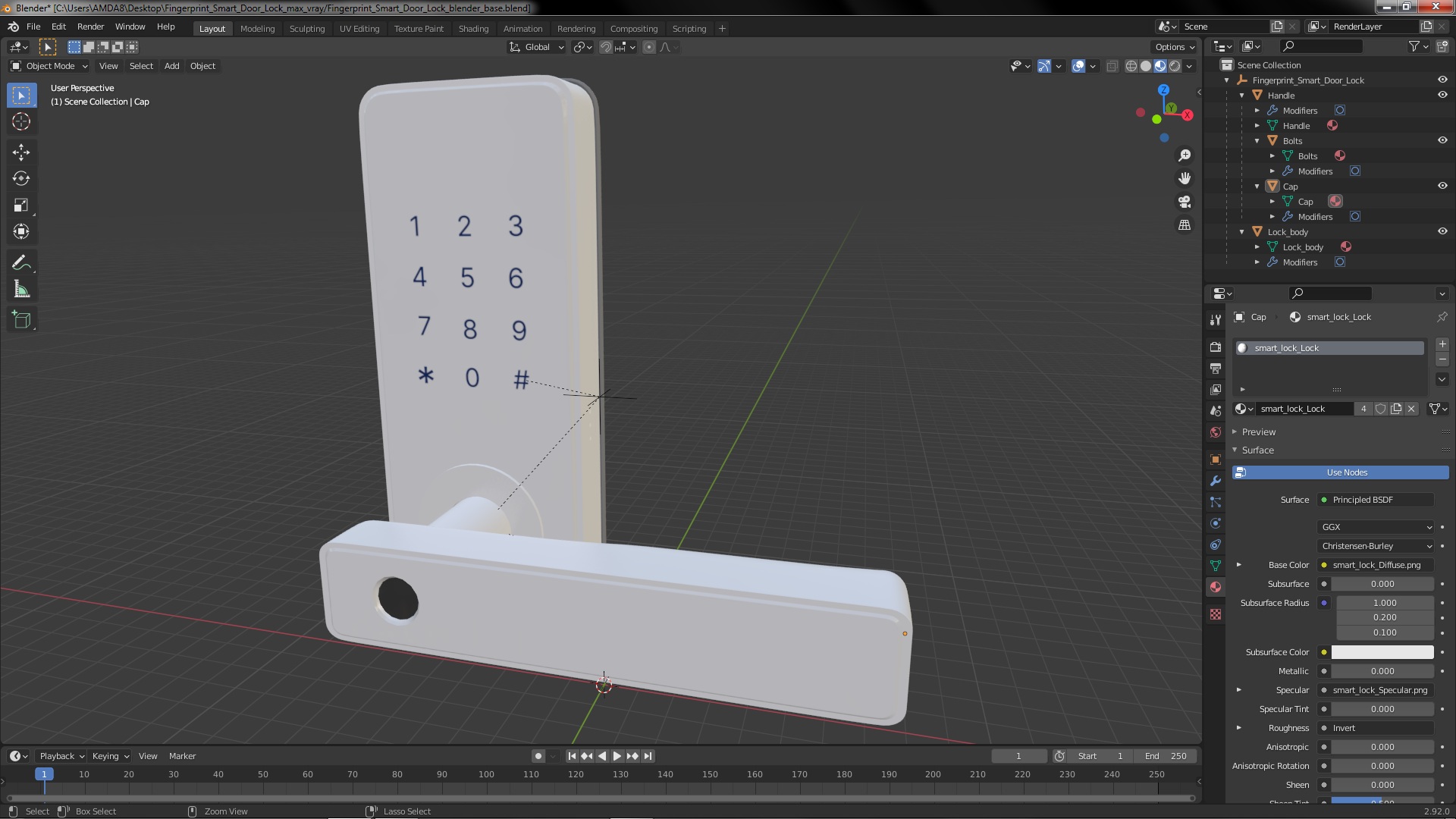Click the Material Properties icon

1216,587
